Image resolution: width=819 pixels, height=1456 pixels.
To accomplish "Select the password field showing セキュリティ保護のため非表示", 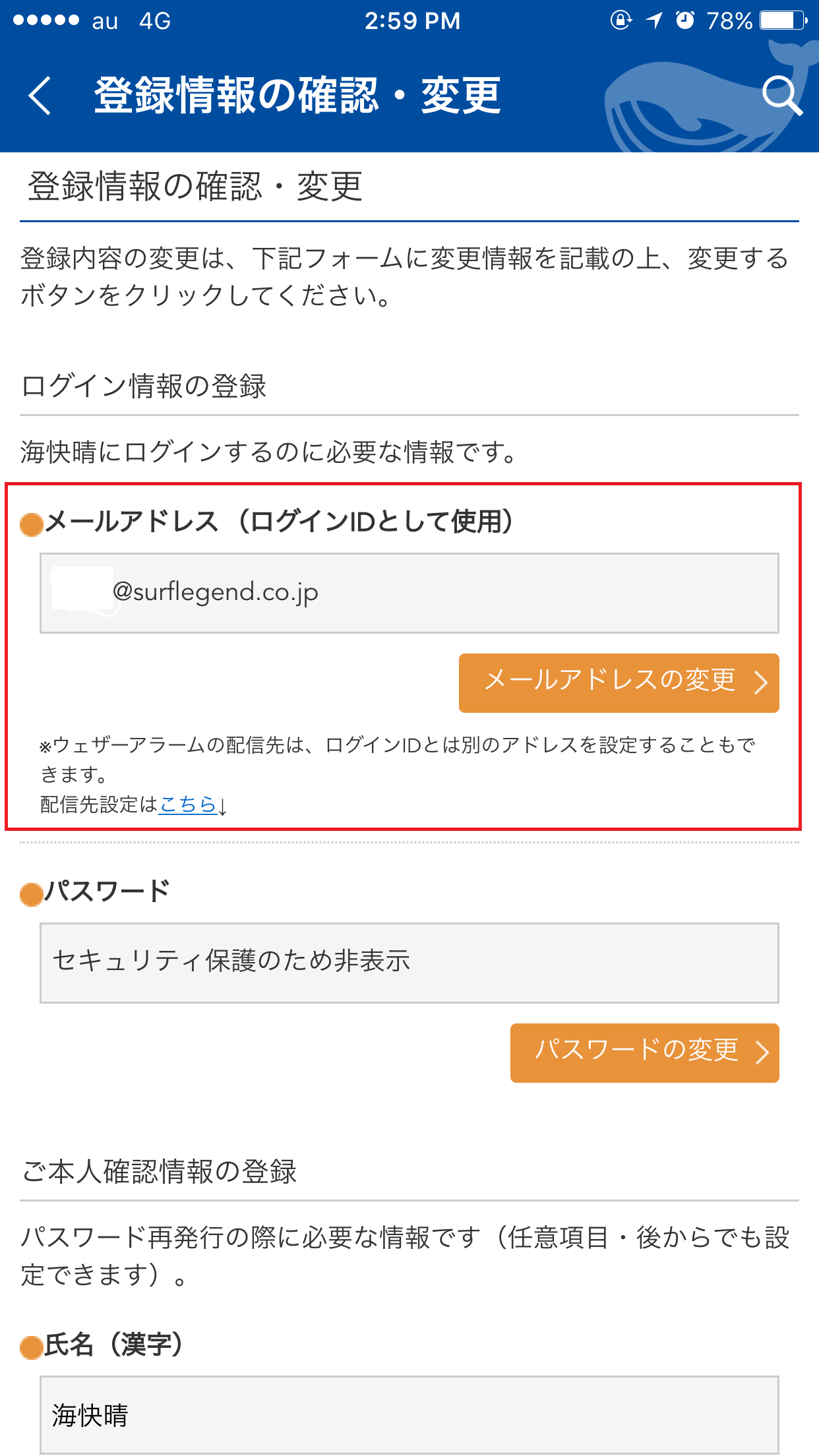I will 409,963.
